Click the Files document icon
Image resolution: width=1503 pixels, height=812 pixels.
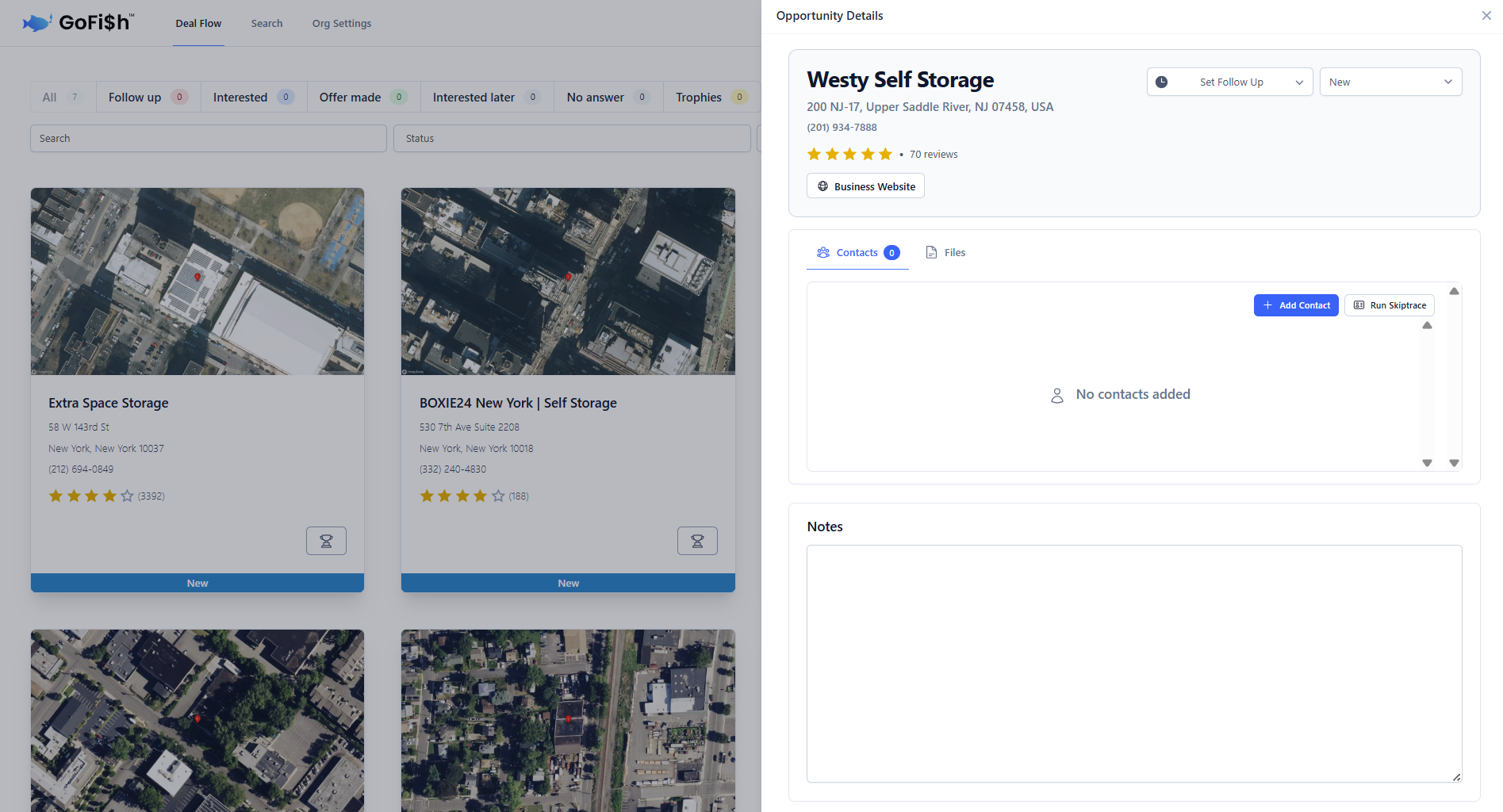pyautogui.click(x=931, y=252)
